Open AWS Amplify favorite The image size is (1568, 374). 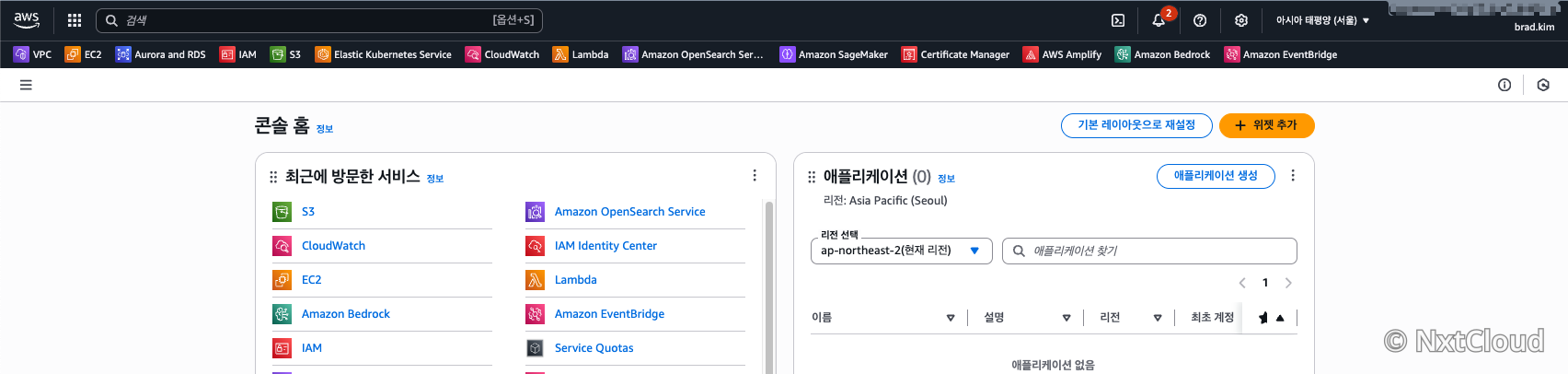point(1062,54)
